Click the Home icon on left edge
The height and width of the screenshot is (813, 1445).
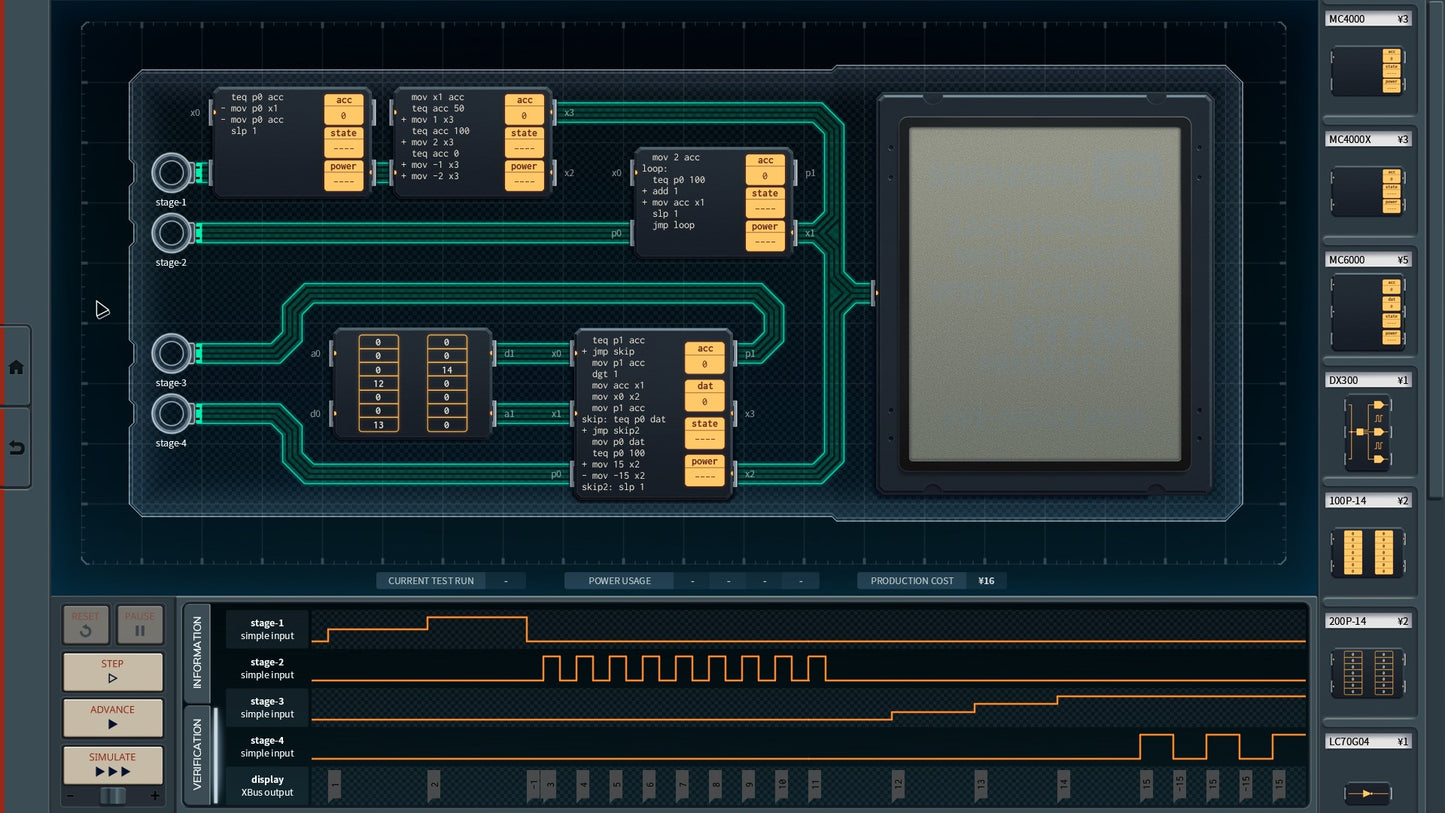tap(15, 366)
